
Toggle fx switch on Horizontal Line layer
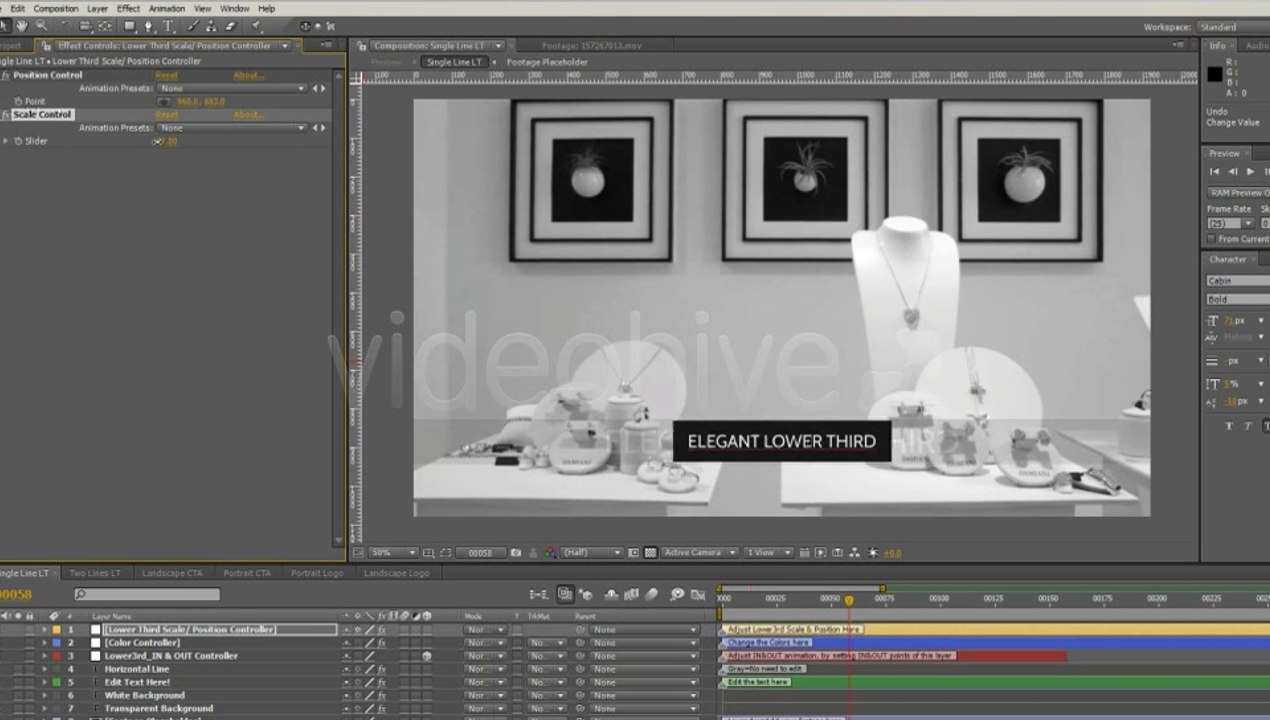pos(381,669)
